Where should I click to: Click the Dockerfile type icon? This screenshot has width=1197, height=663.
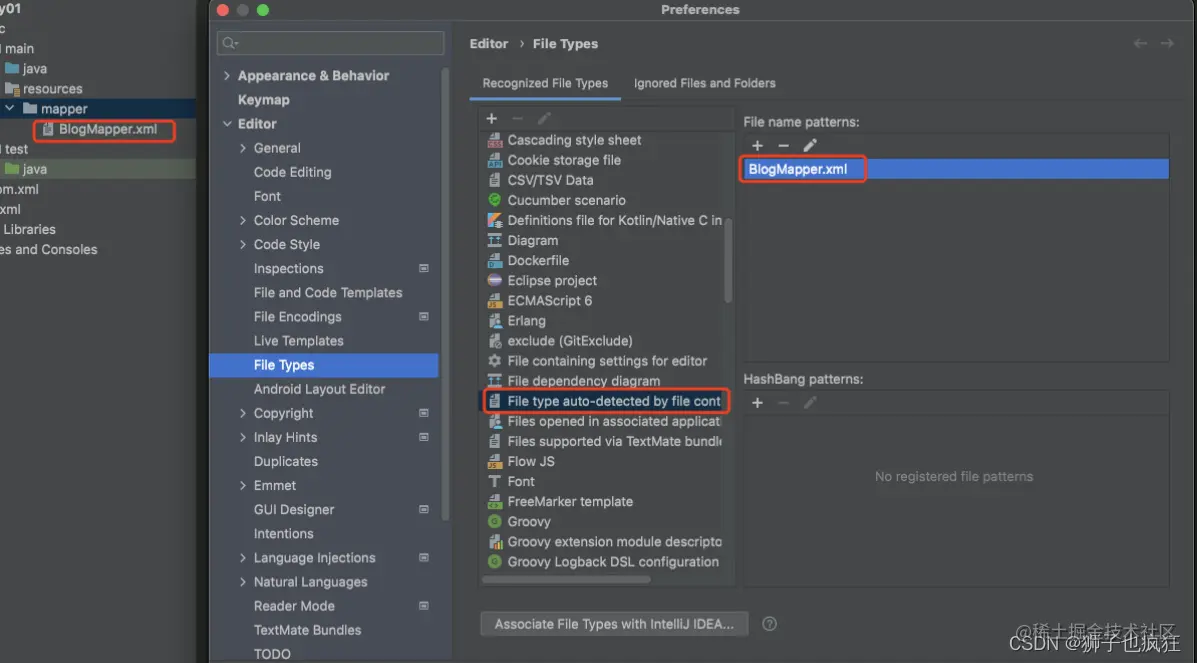[x=495, y=260]
